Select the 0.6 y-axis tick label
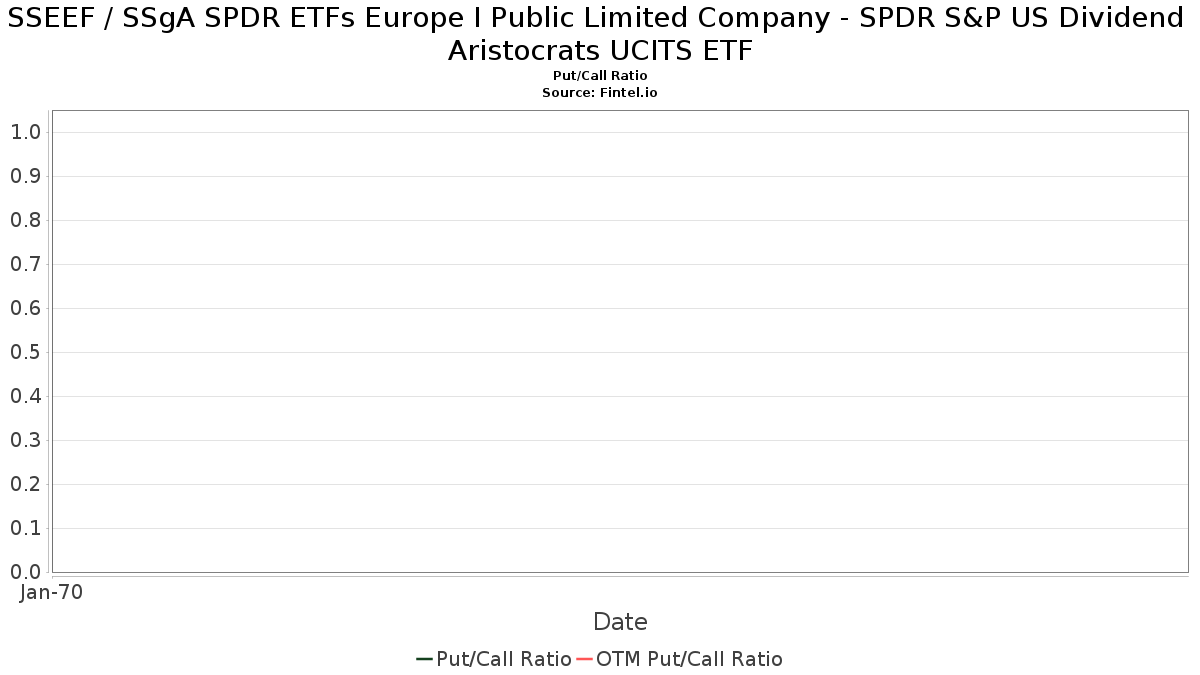 [x=25, y=308]
